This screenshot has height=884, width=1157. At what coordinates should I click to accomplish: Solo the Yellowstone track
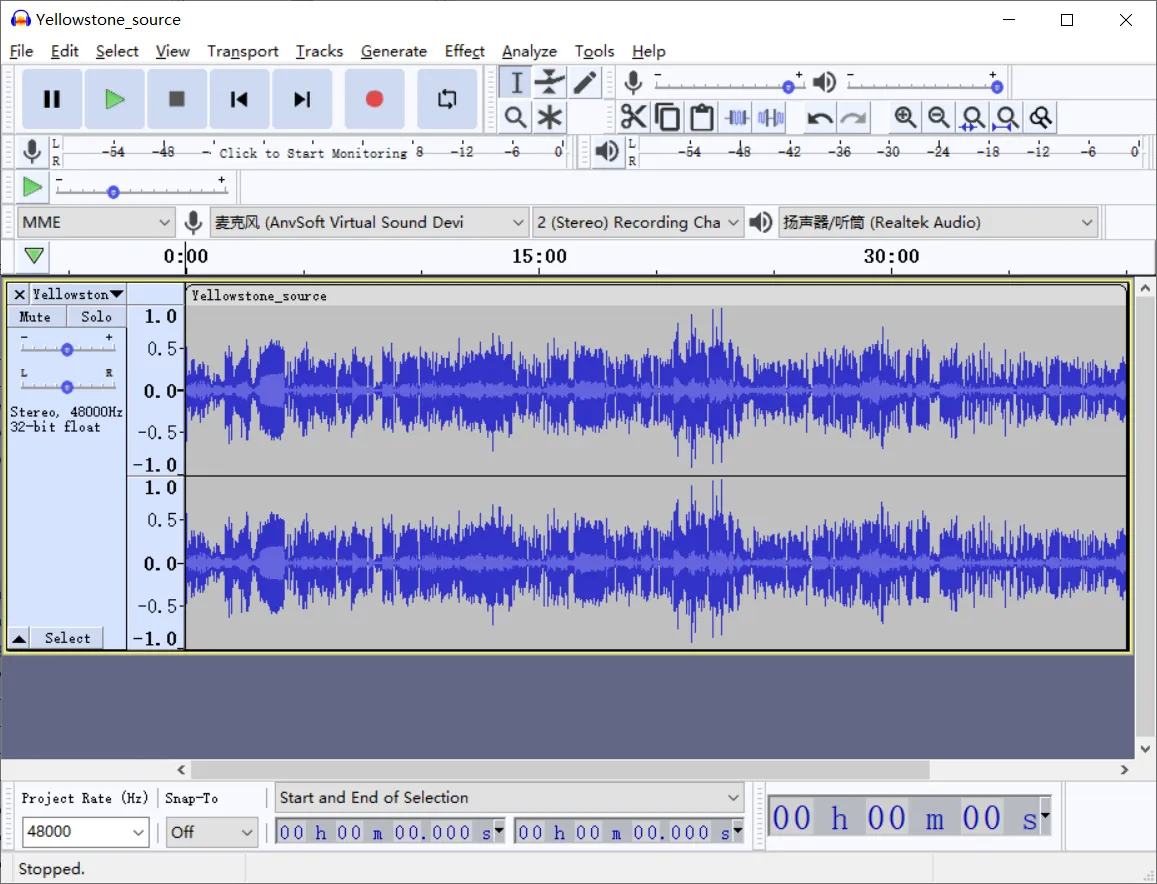[x=96, y=317]
